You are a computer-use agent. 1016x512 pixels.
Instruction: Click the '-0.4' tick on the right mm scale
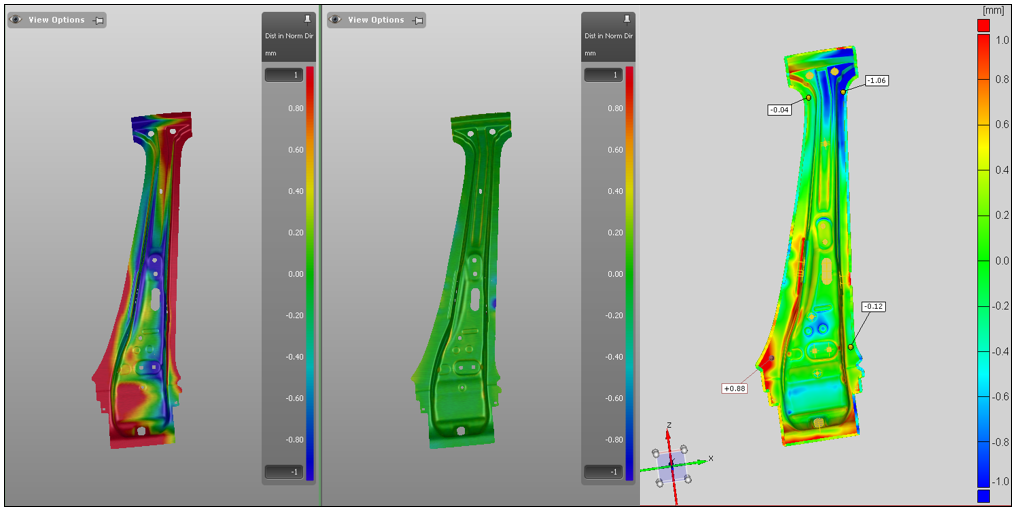(x=1001, y=351)
